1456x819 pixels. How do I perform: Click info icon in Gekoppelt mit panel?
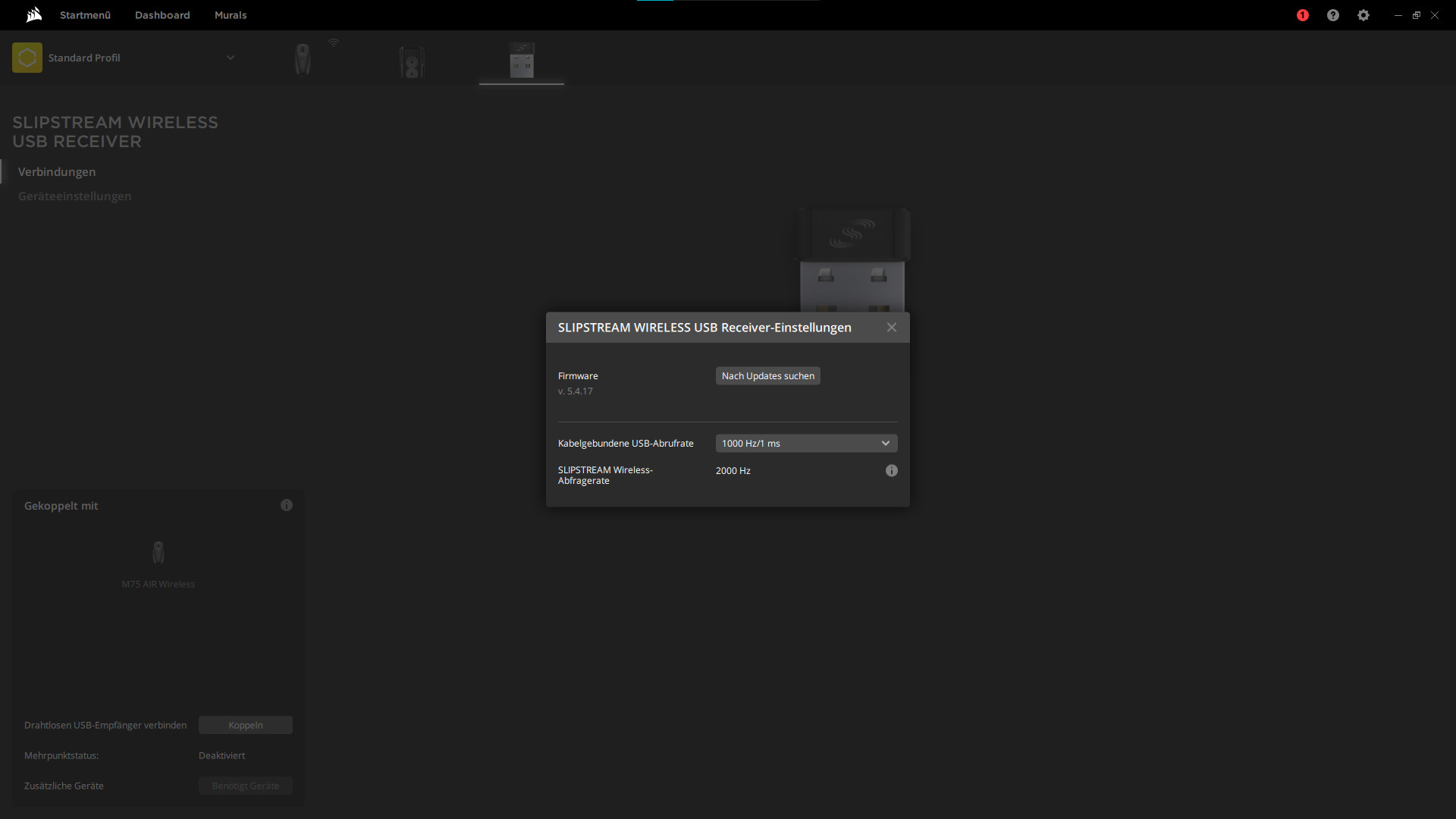tap(287, 505)
